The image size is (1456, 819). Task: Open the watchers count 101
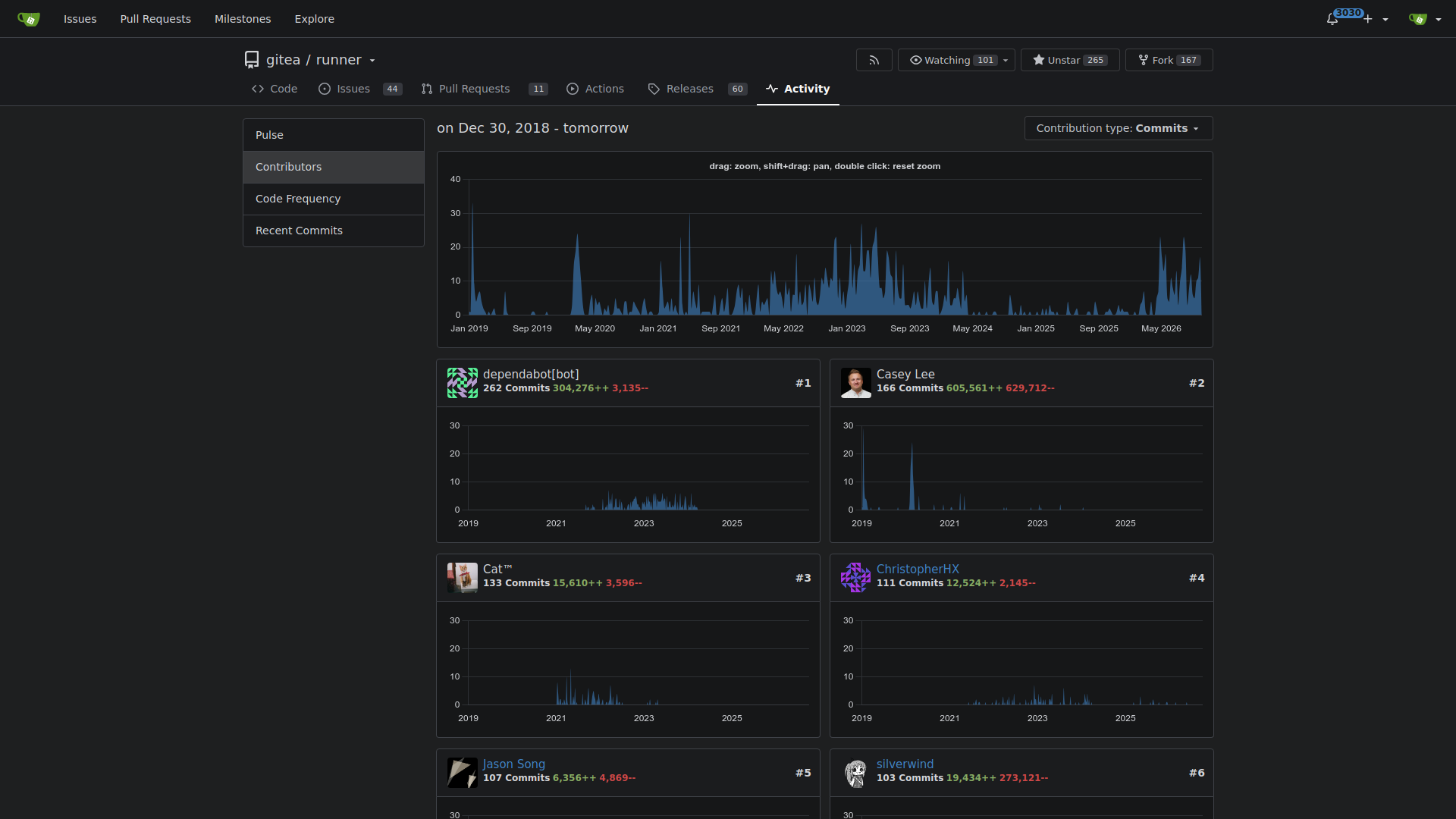(985, 60)
